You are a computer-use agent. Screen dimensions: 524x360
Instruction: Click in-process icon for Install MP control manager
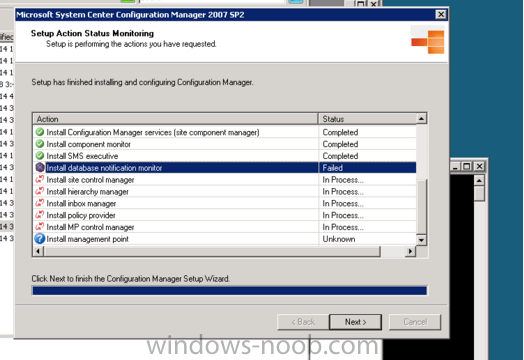click(40, 227)
